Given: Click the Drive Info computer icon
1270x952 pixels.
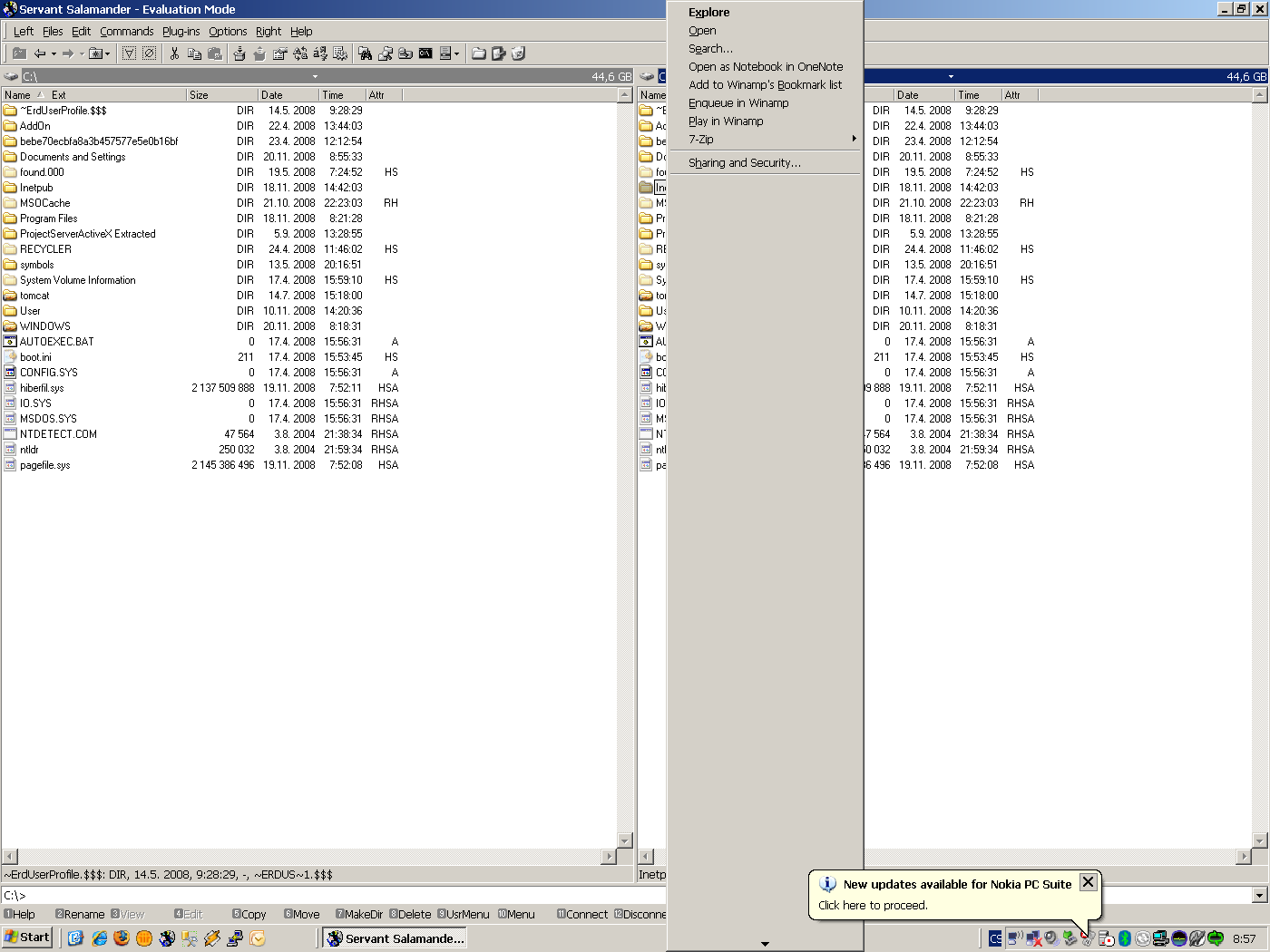Looking at the screenshot, I should 445,53.
